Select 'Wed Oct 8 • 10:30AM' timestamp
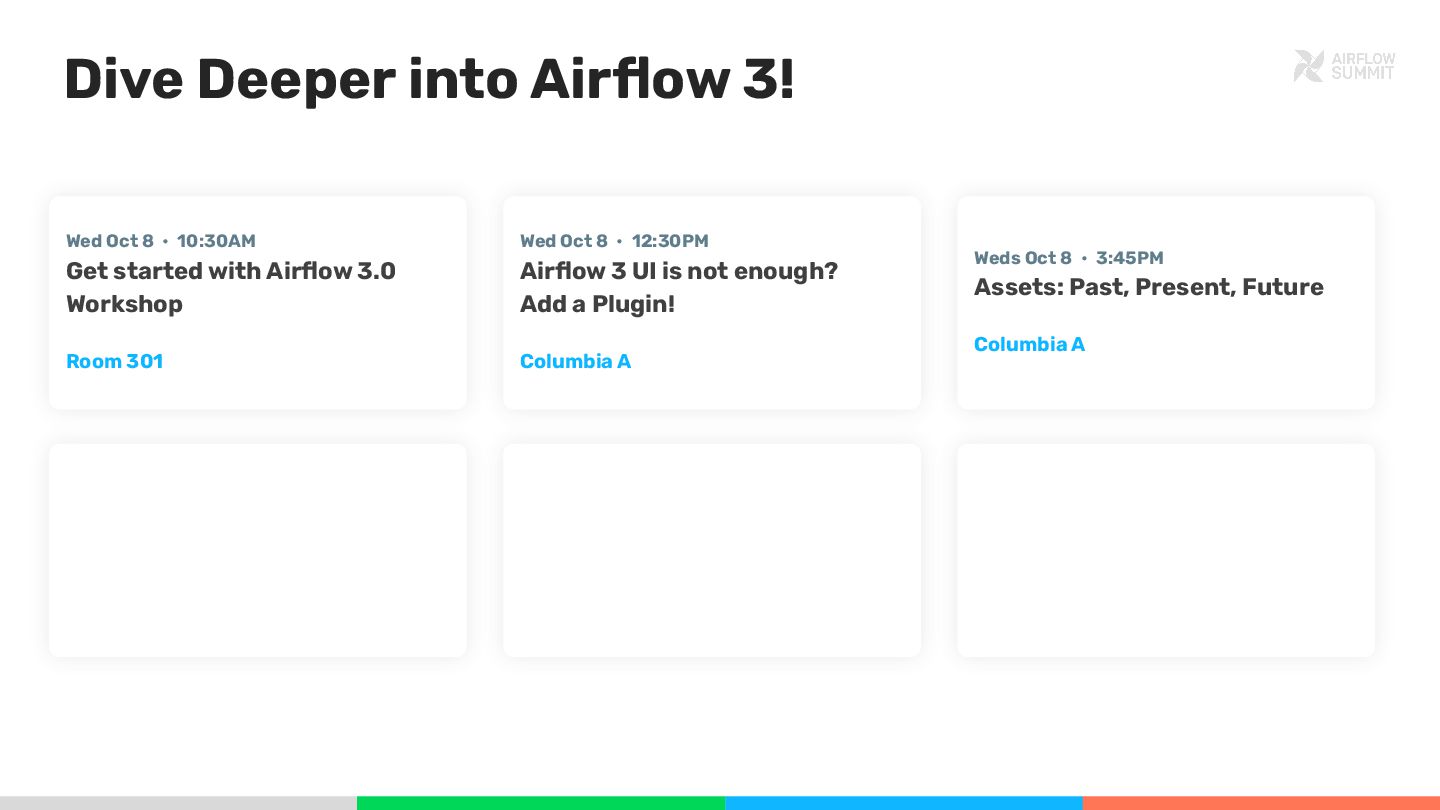Screen dimensions: 1440x810 [161, 241]
